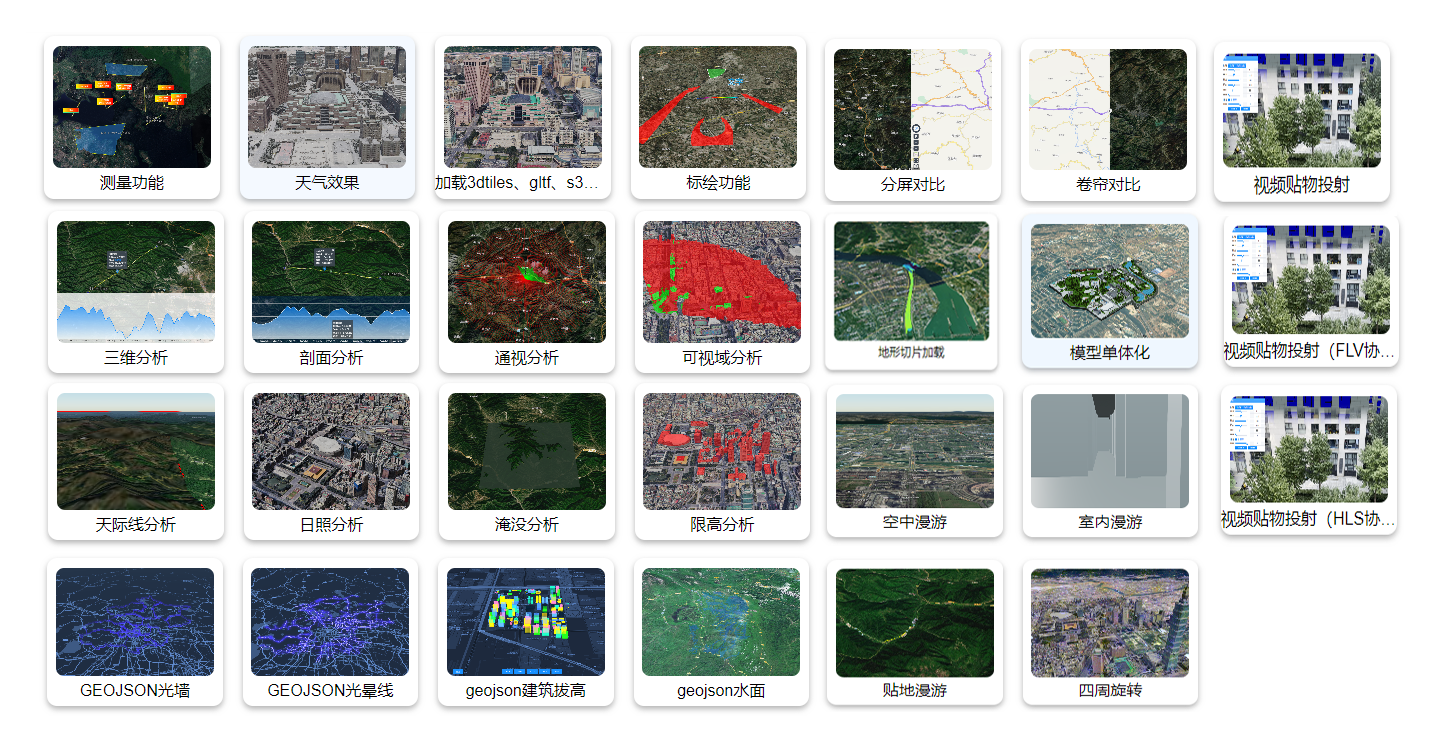Image resolution: width=1448 pixels, height=752 pixels.
Task: Select the 天气效果 snowy city thumbnail
Action: [x=327, y=107]
